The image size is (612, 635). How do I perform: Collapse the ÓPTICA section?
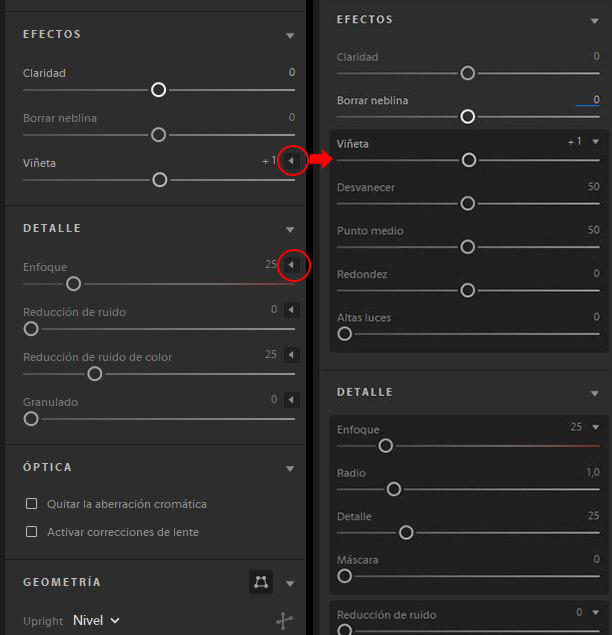click(290, 469)
